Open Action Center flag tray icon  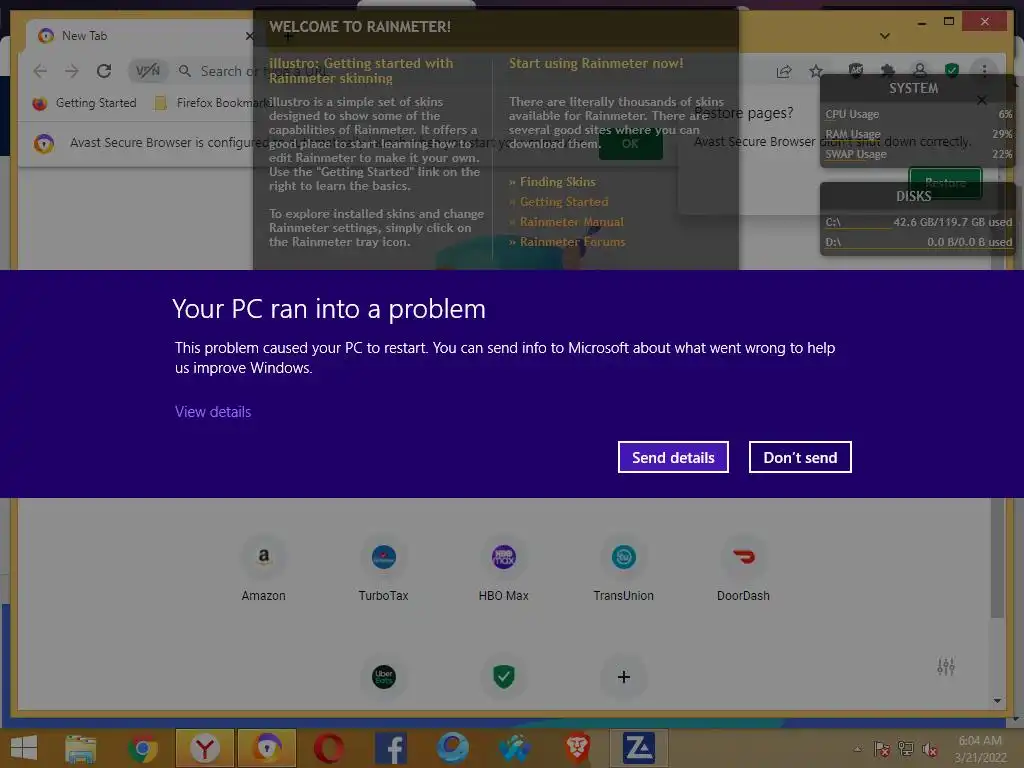click(882, 750)
